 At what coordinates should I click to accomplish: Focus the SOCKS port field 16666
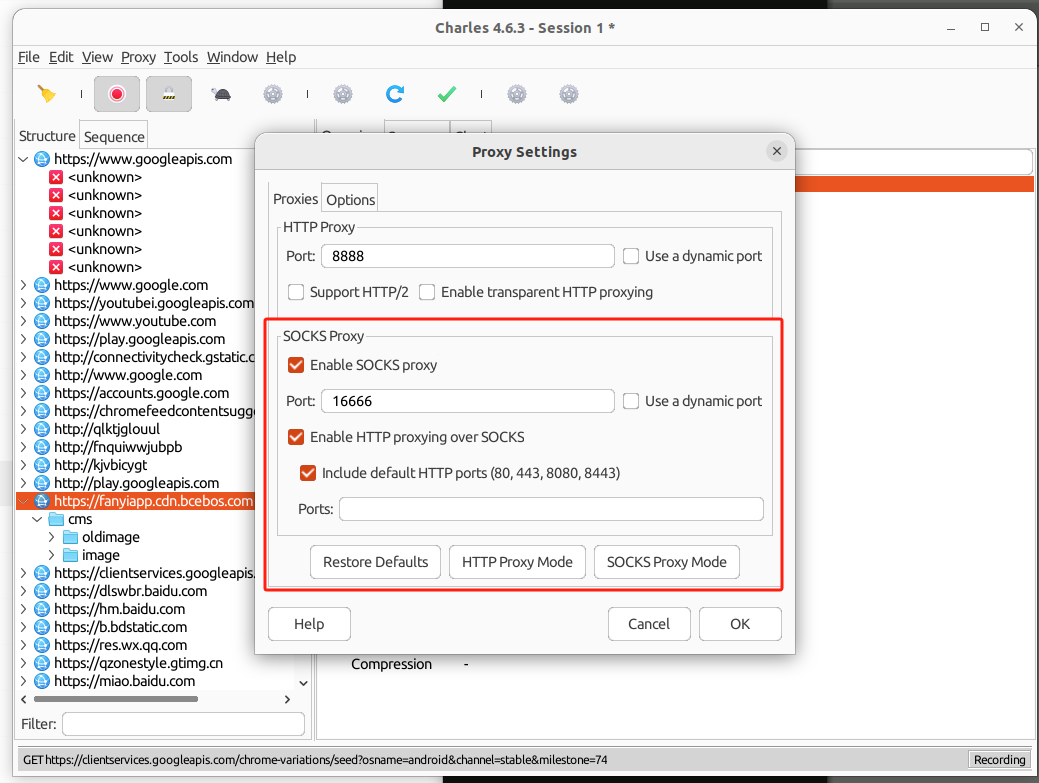point(468,401)
